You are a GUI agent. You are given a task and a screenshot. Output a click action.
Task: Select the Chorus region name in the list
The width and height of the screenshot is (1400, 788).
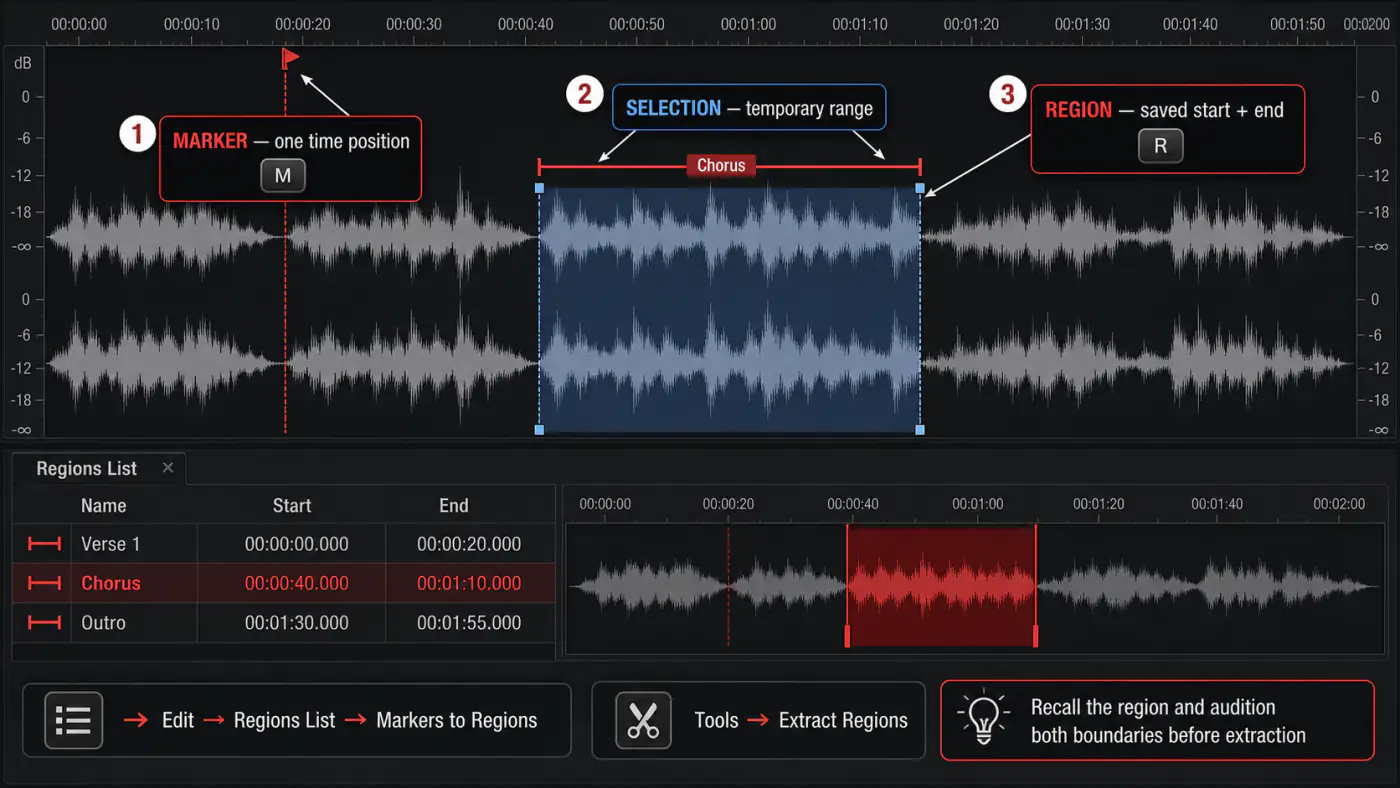[111, 583]
